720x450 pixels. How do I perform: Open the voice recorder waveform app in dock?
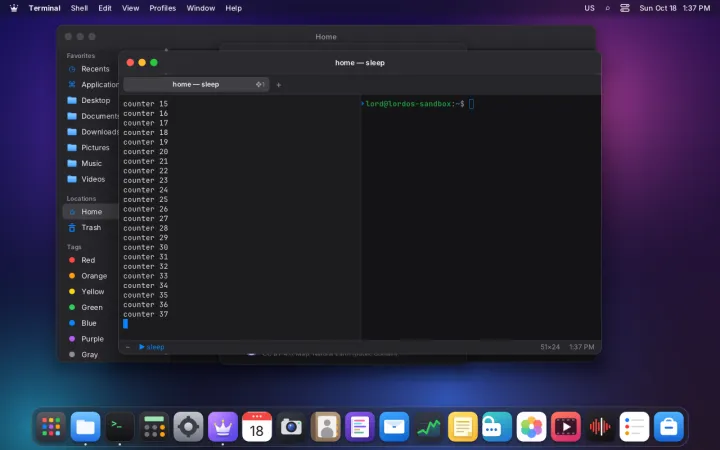[600, 427]
